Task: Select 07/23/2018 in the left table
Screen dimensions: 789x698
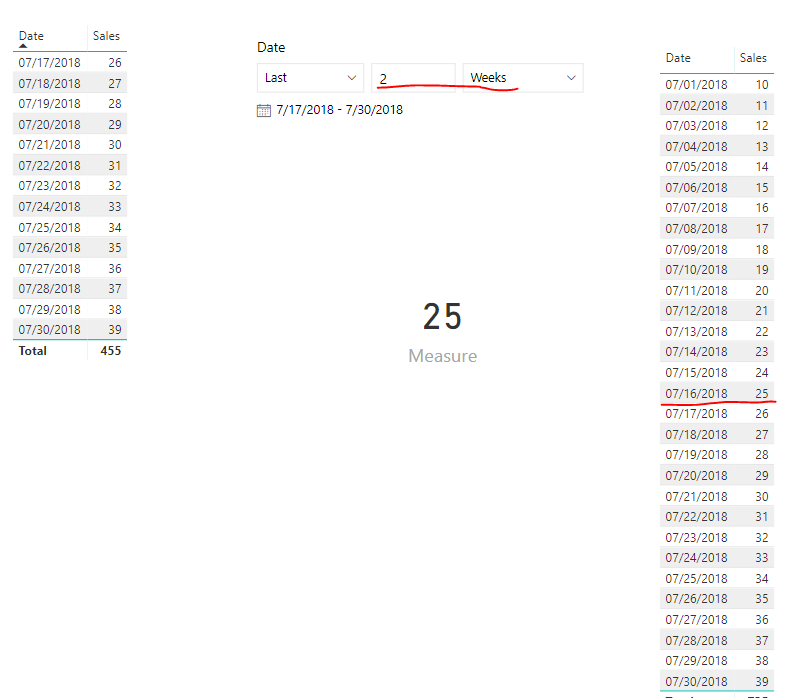Action: [49, 186]
